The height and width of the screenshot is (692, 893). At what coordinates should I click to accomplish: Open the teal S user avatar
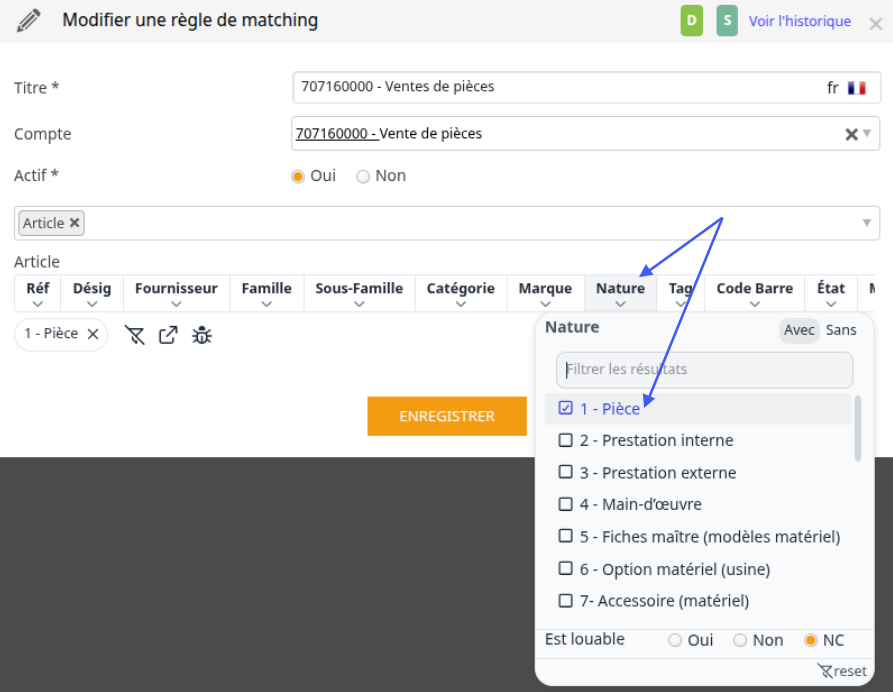click(727, 21)
